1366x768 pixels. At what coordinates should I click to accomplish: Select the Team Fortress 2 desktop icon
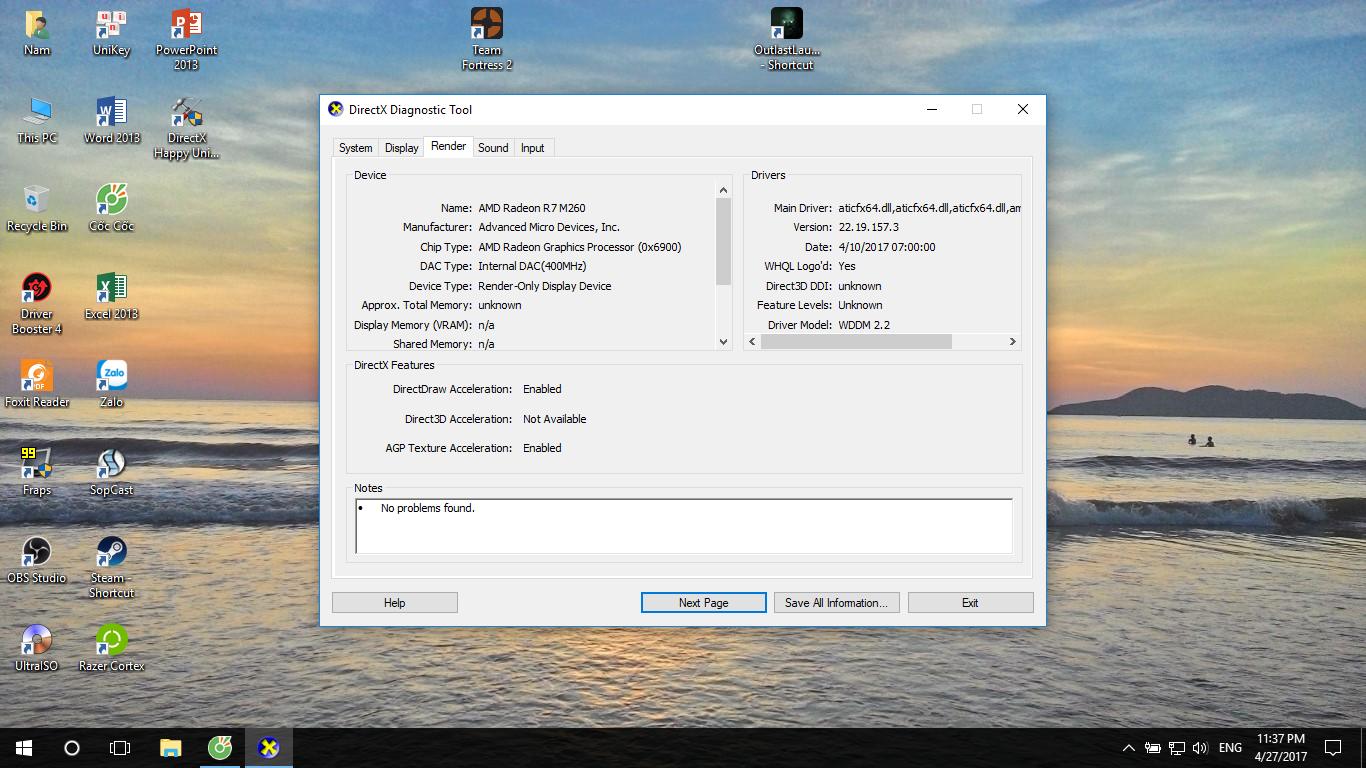click(487, 40)
